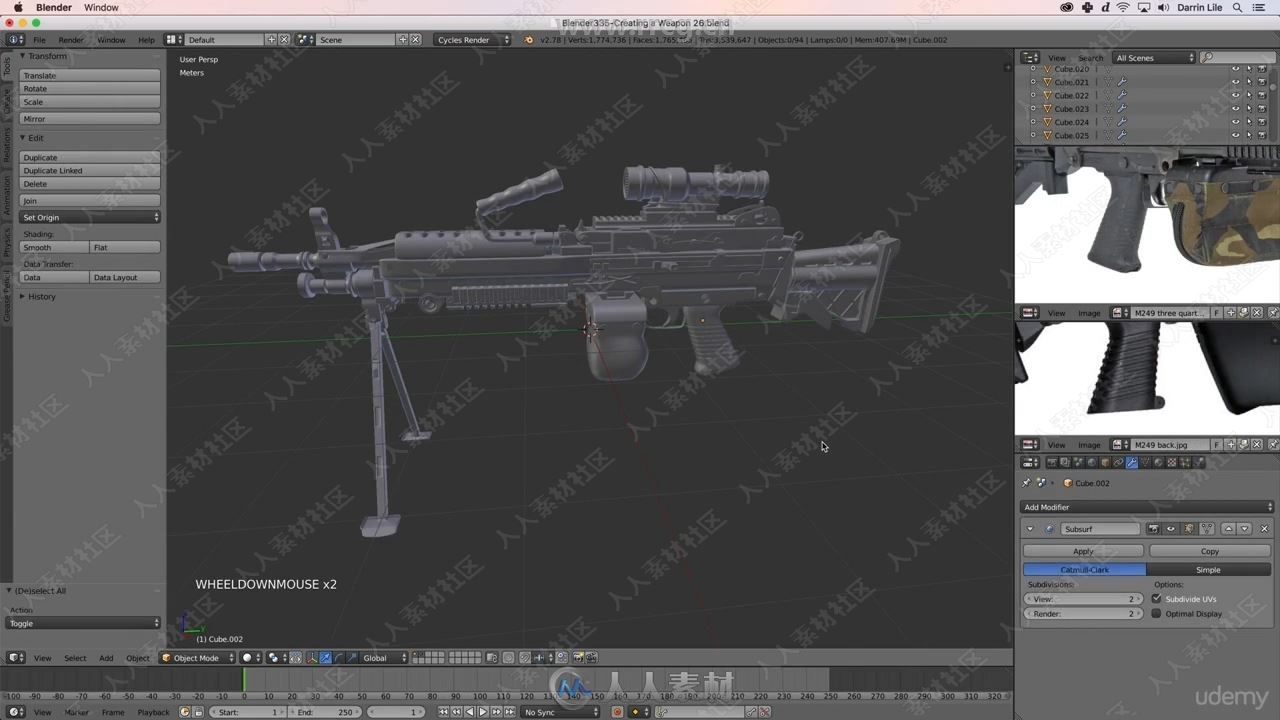This screenshot has height=720, width=1280.
Task: Toggle Subsurf modifier render camera
Action: pyautogui.click(x=1153, y=529)
